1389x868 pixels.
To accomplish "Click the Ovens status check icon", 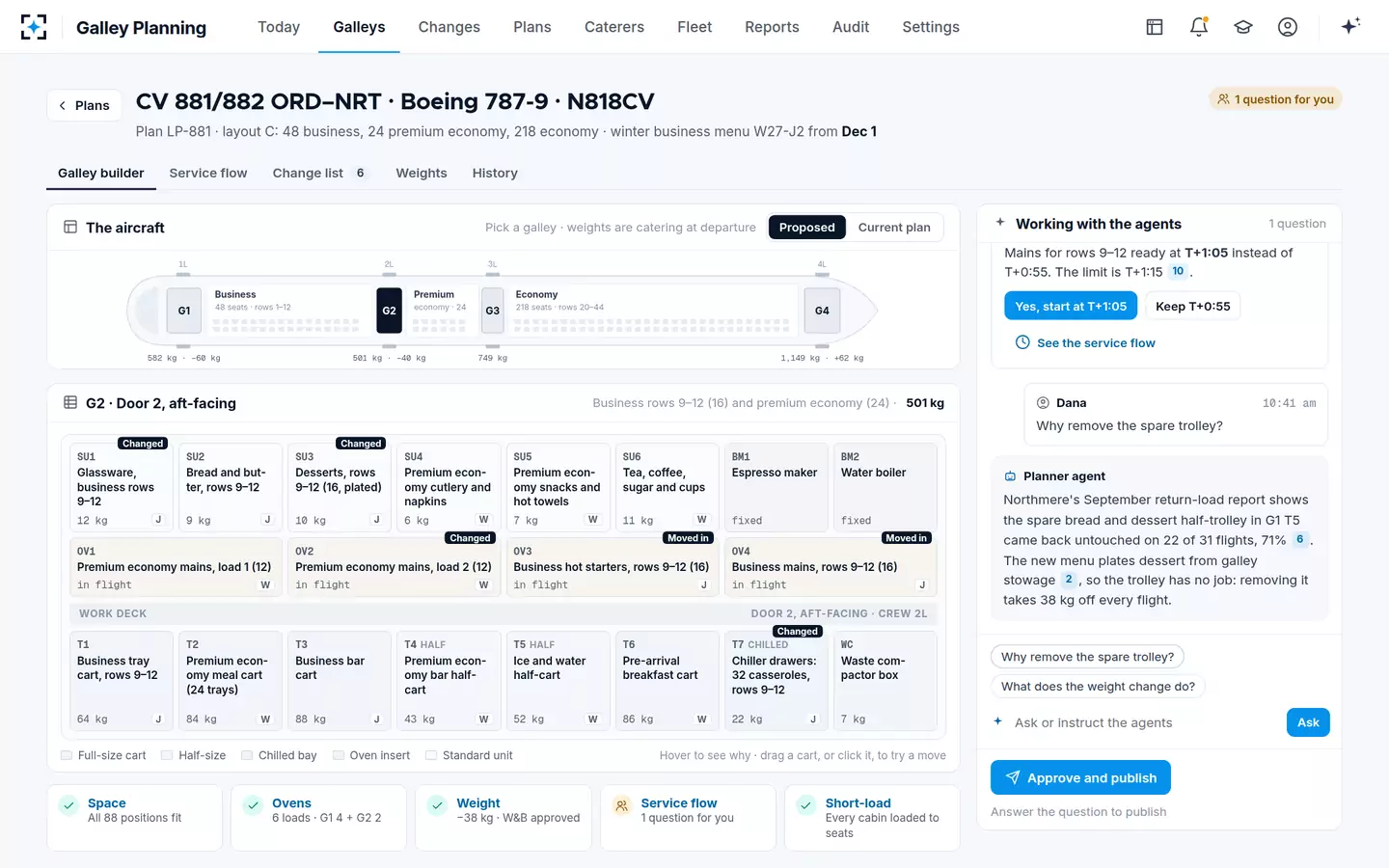I will [x=253, y=805].
